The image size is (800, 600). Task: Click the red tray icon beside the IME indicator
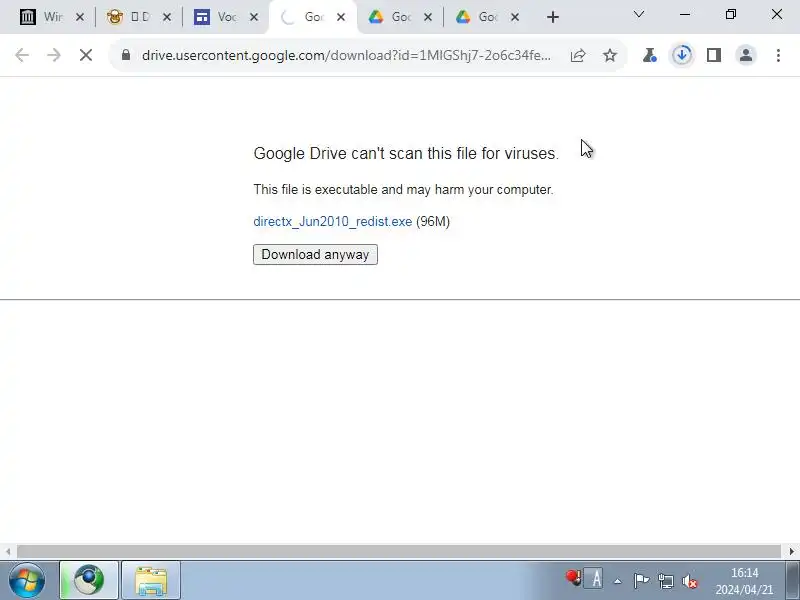[574, 577]
